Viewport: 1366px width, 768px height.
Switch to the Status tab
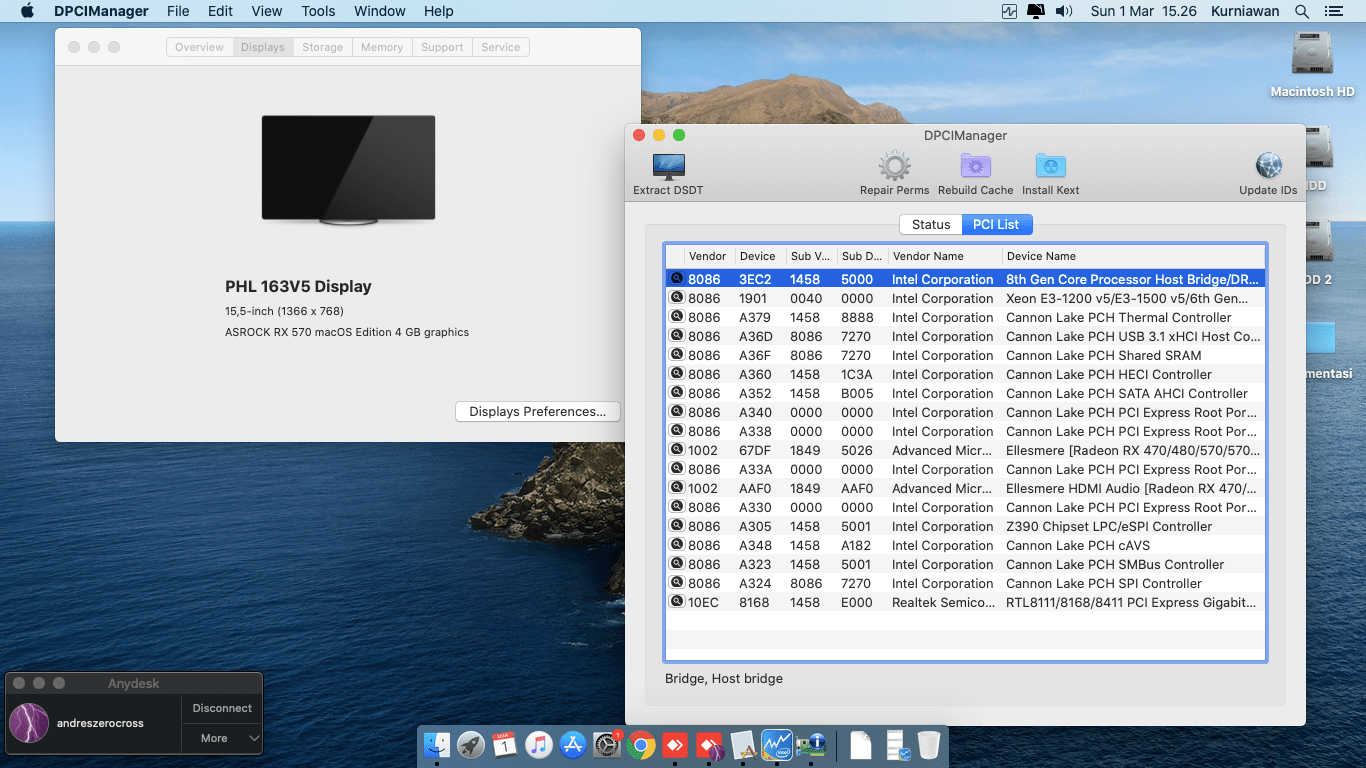(x=930, y=225)
